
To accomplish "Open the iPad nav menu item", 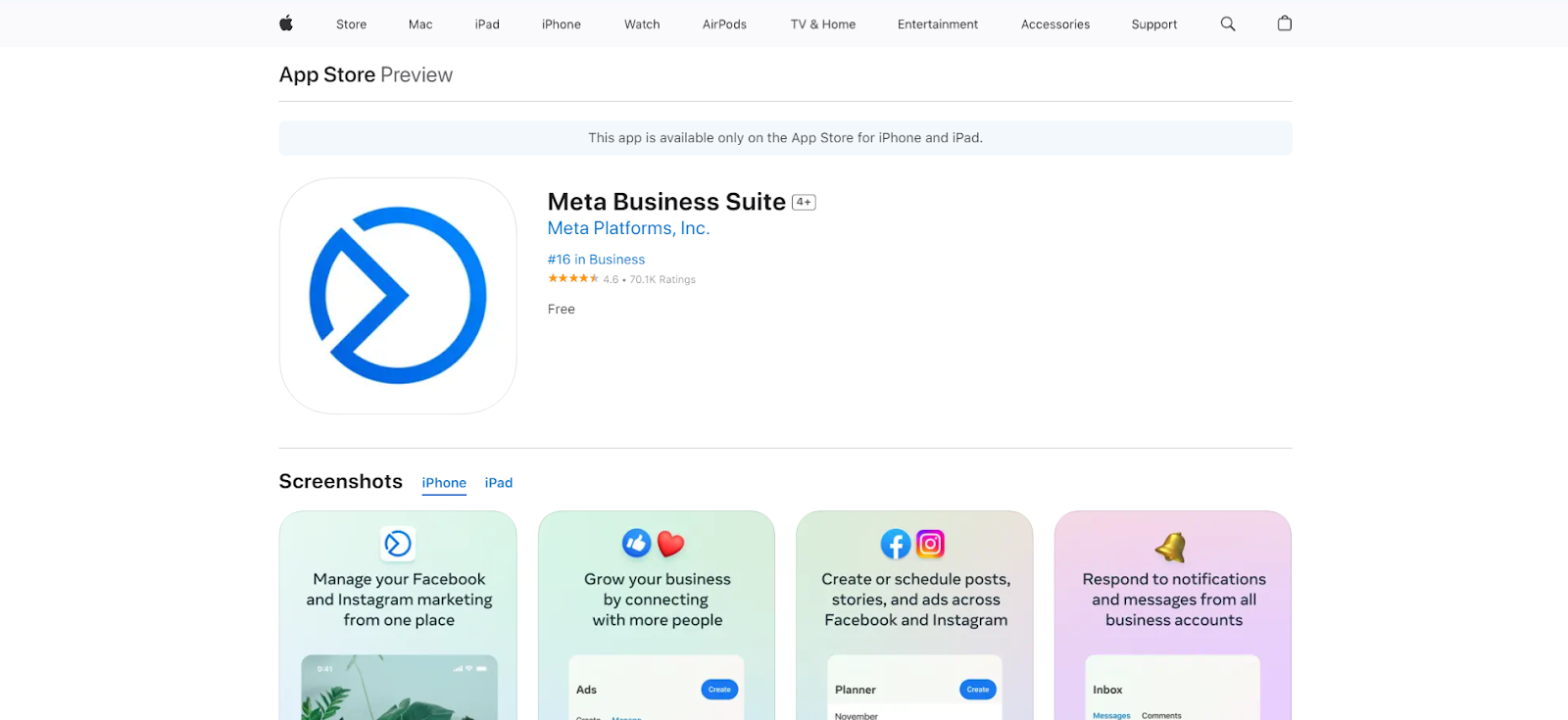I will tap(487, 24).
